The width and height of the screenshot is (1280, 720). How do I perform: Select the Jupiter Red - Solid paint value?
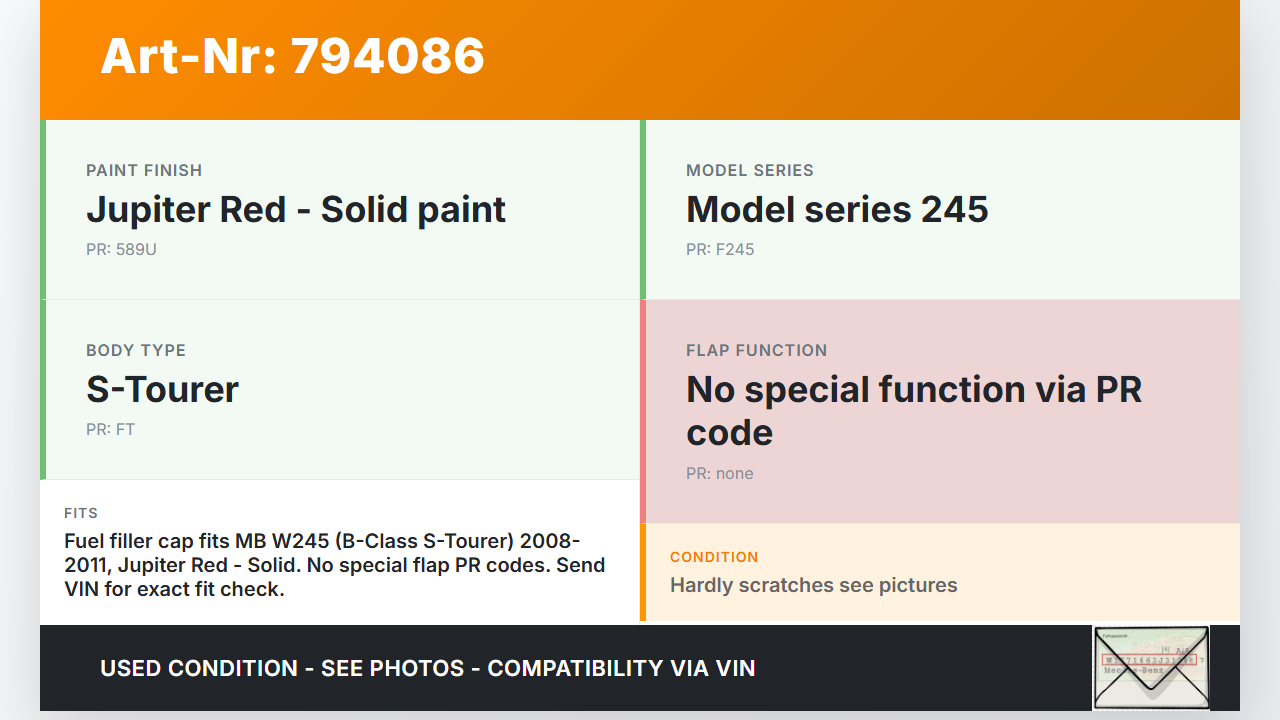point(296,210)
